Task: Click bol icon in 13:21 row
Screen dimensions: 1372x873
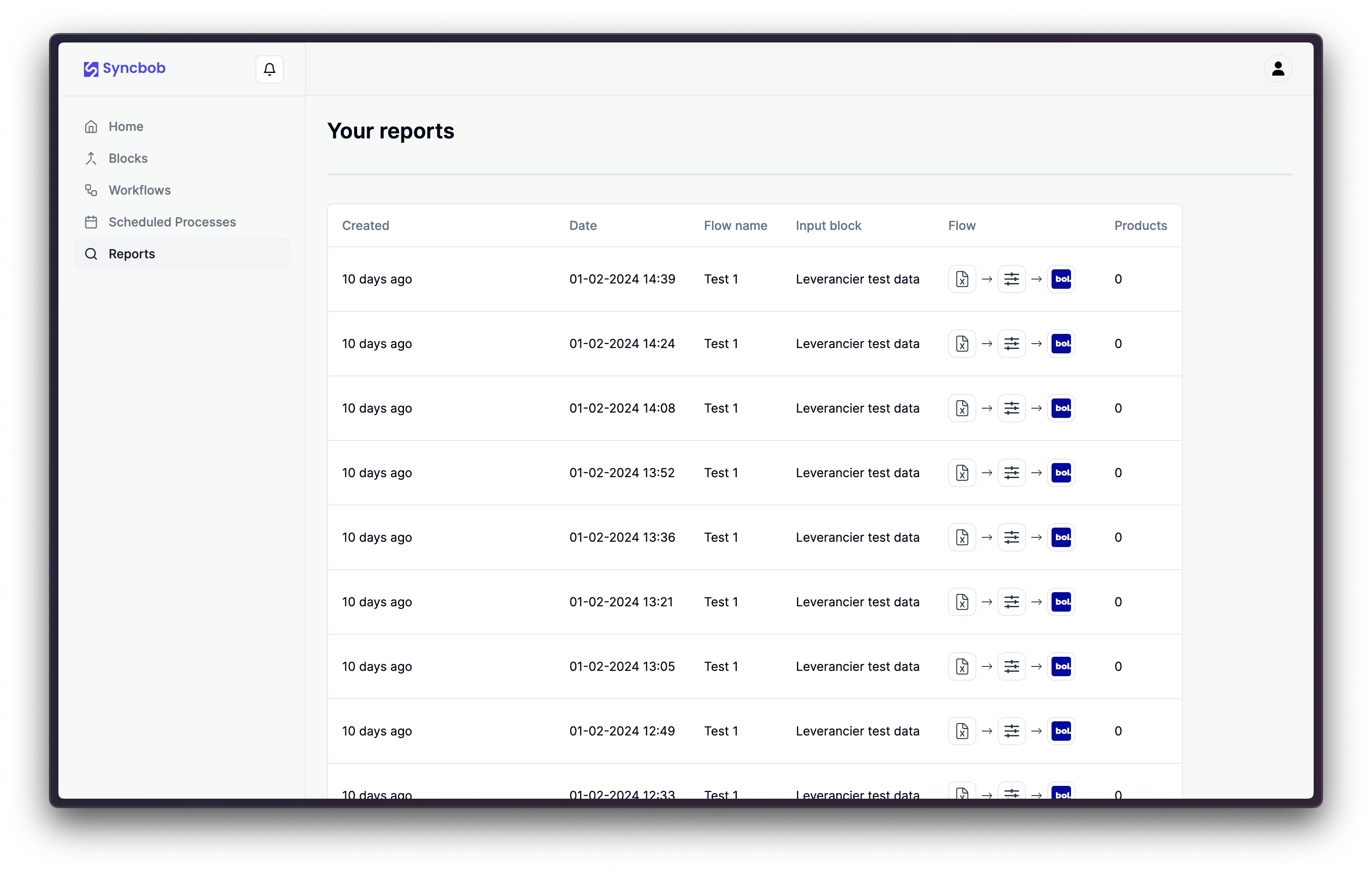Action: (1061, 602)
